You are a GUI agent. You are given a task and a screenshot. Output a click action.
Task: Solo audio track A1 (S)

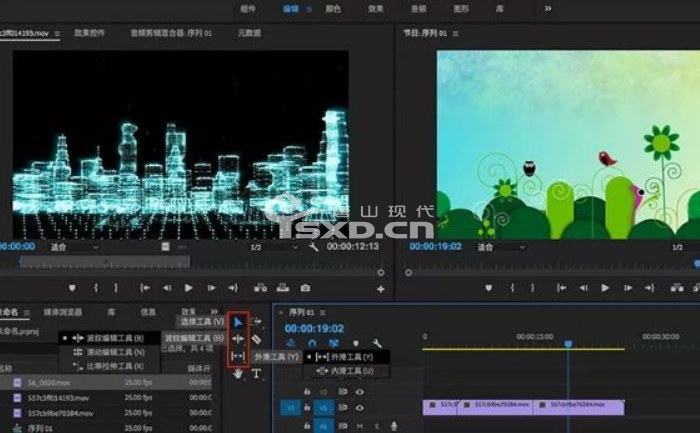[x=377, y=426]
